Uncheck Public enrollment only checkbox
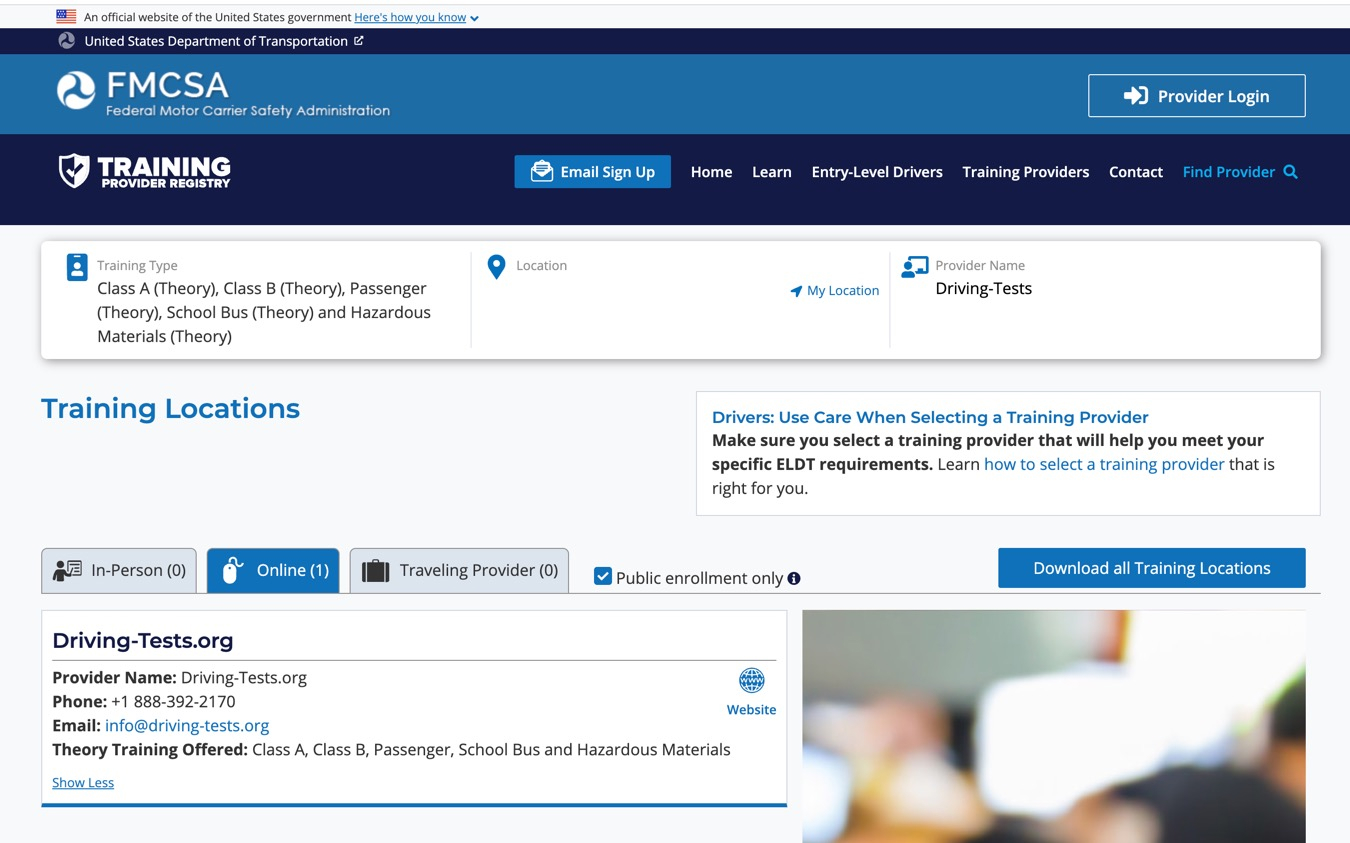 coord(603,576)
